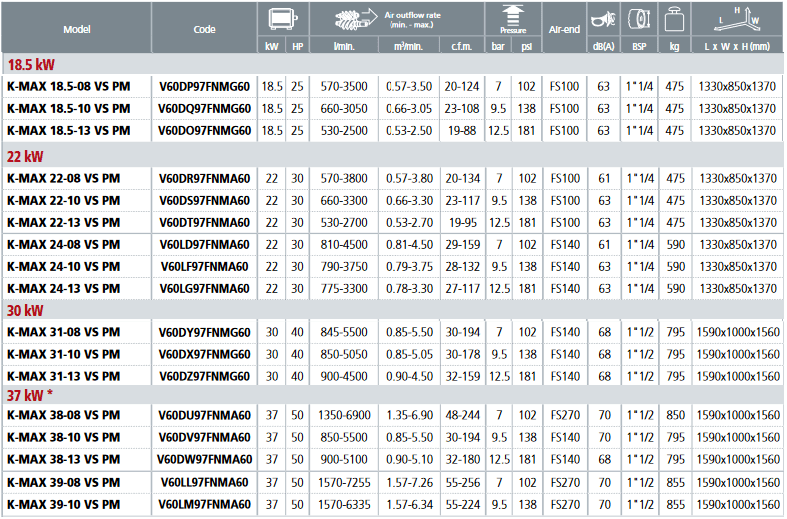787x519 pixels.
Task: Select the Code column header
Action: [x=204, y=30]
